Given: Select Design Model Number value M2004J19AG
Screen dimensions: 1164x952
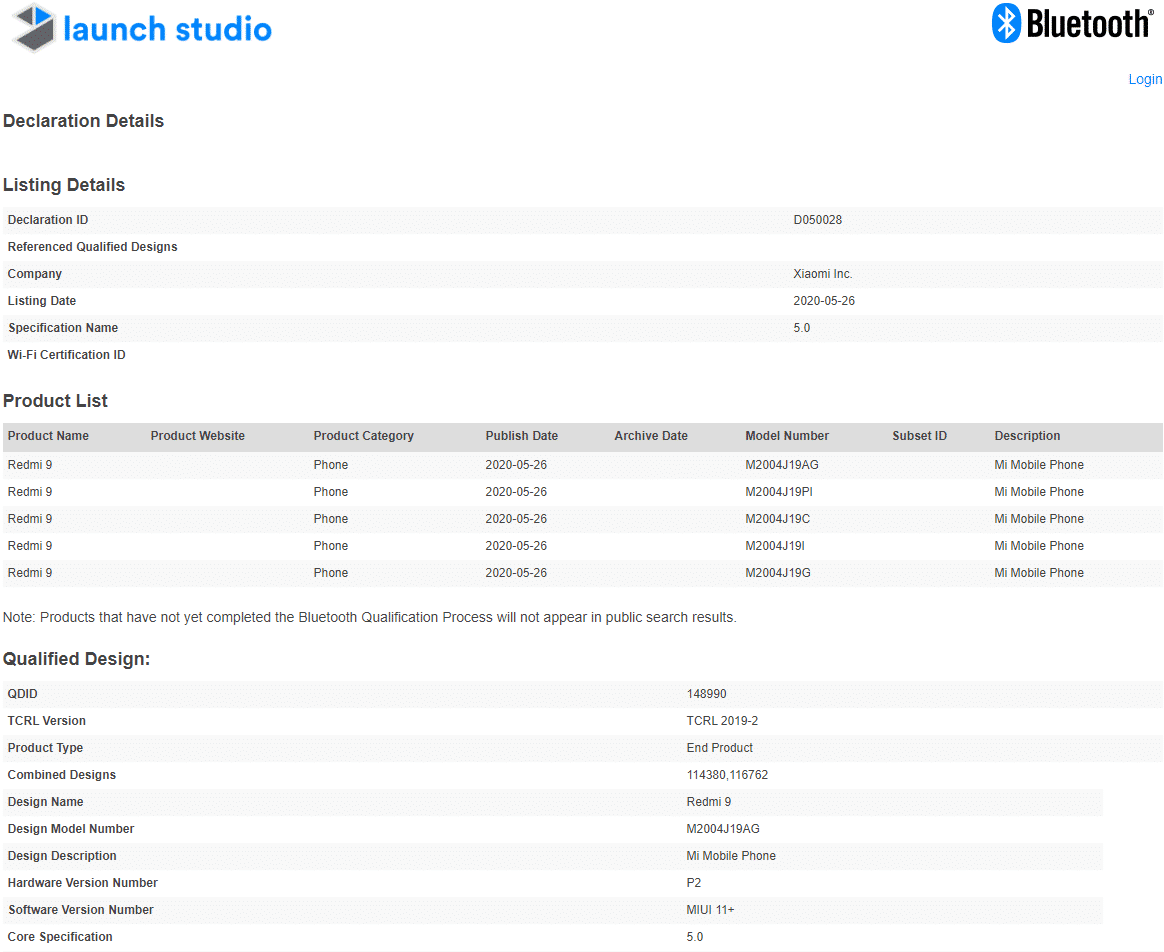Looking at the screenshot, I should click(723, 829).
